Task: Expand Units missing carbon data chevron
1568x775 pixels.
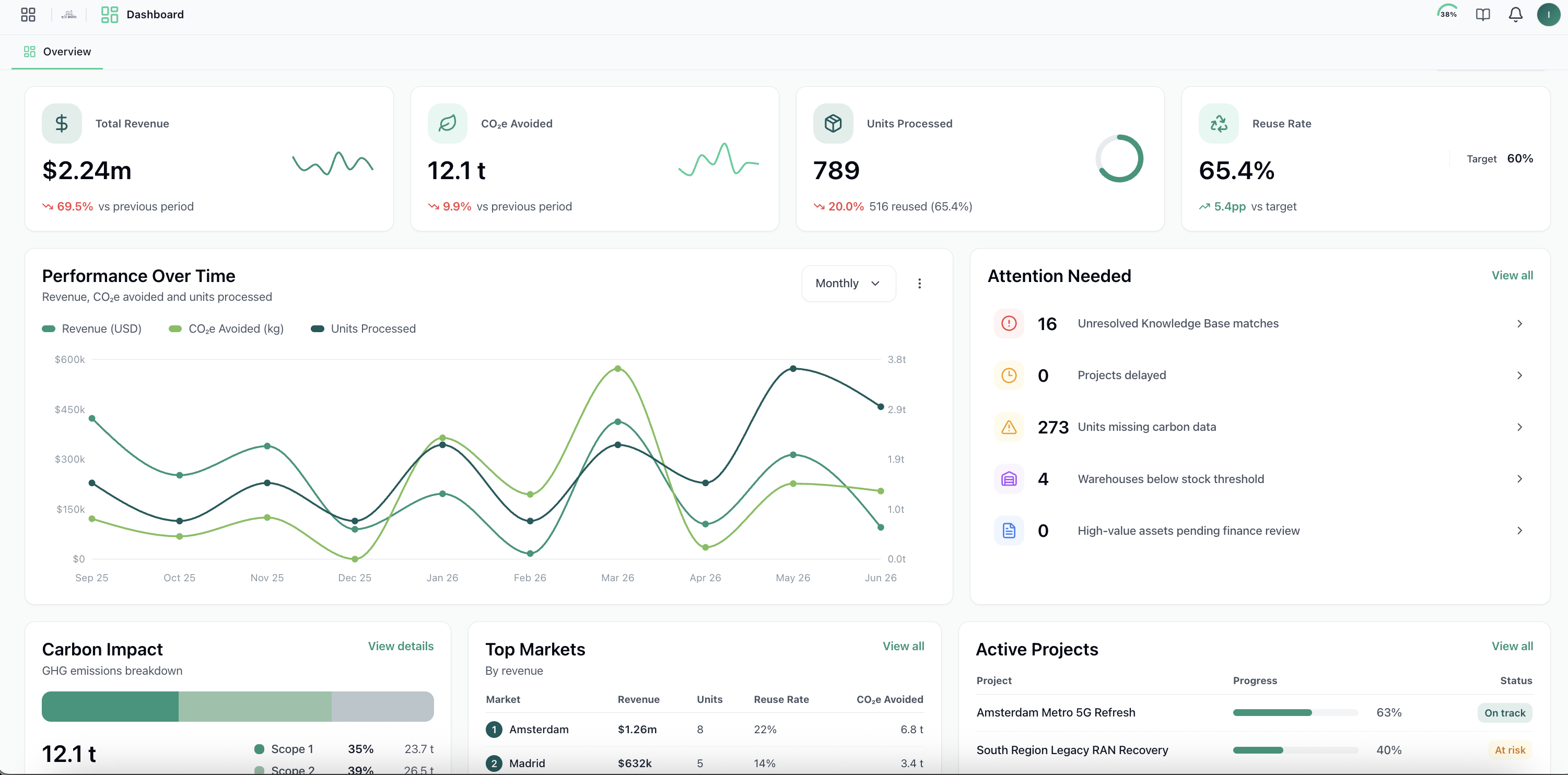Action: (x=1519, y=427)
